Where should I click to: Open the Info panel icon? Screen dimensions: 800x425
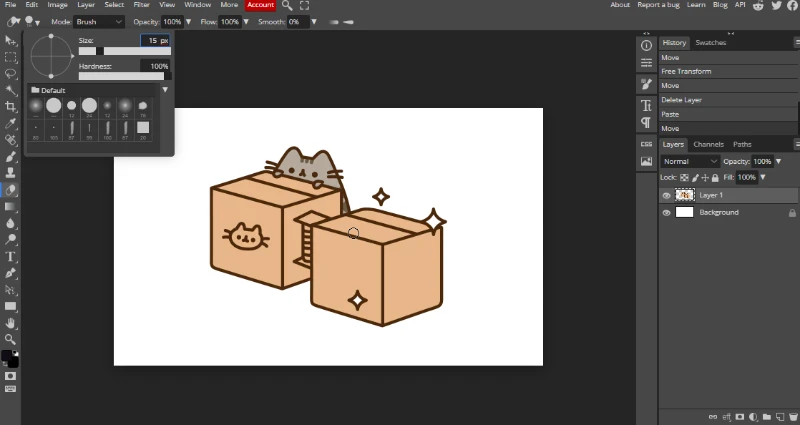point(646,45)
